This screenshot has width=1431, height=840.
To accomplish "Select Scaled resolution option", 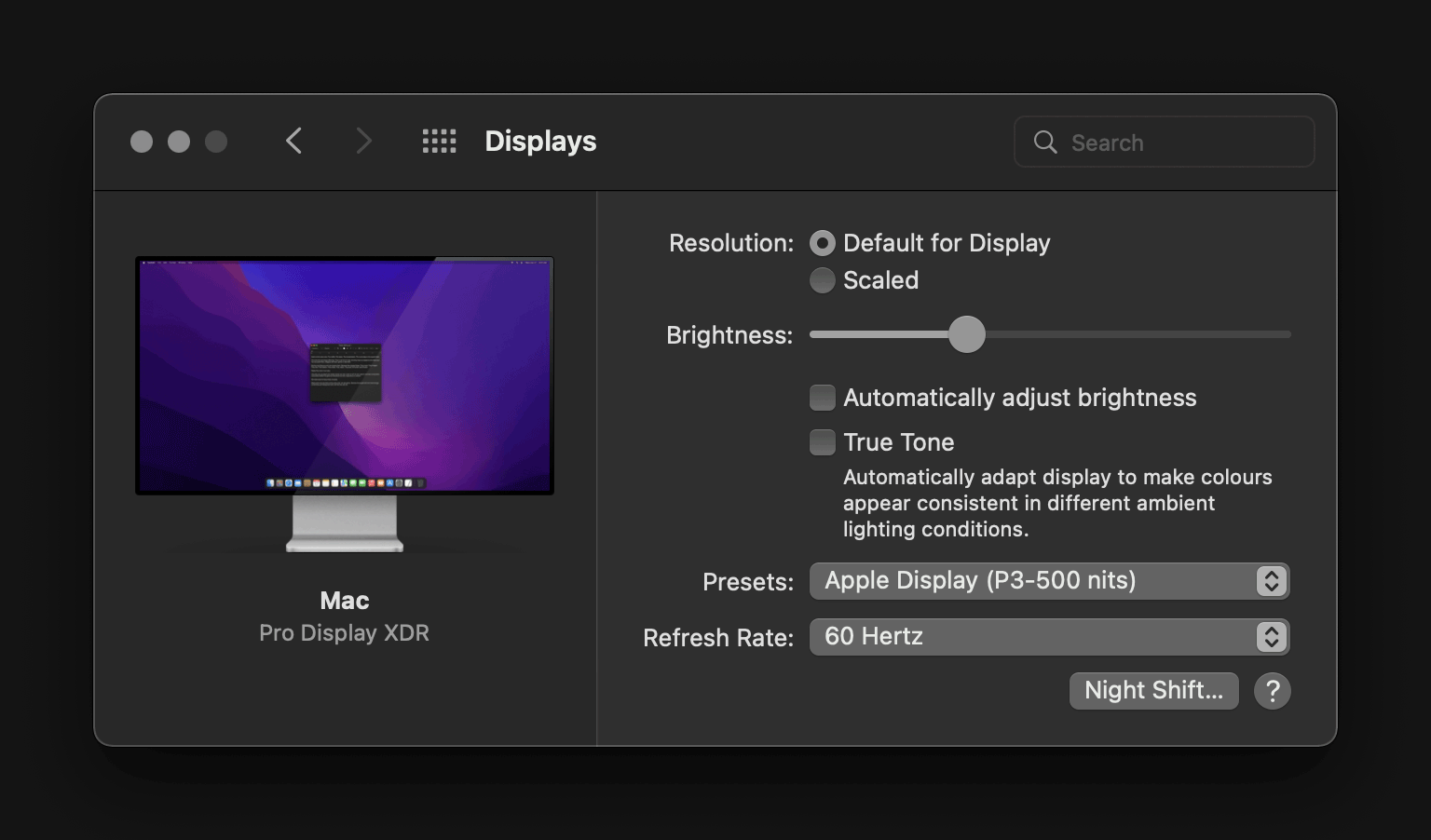I will point(823,280).
